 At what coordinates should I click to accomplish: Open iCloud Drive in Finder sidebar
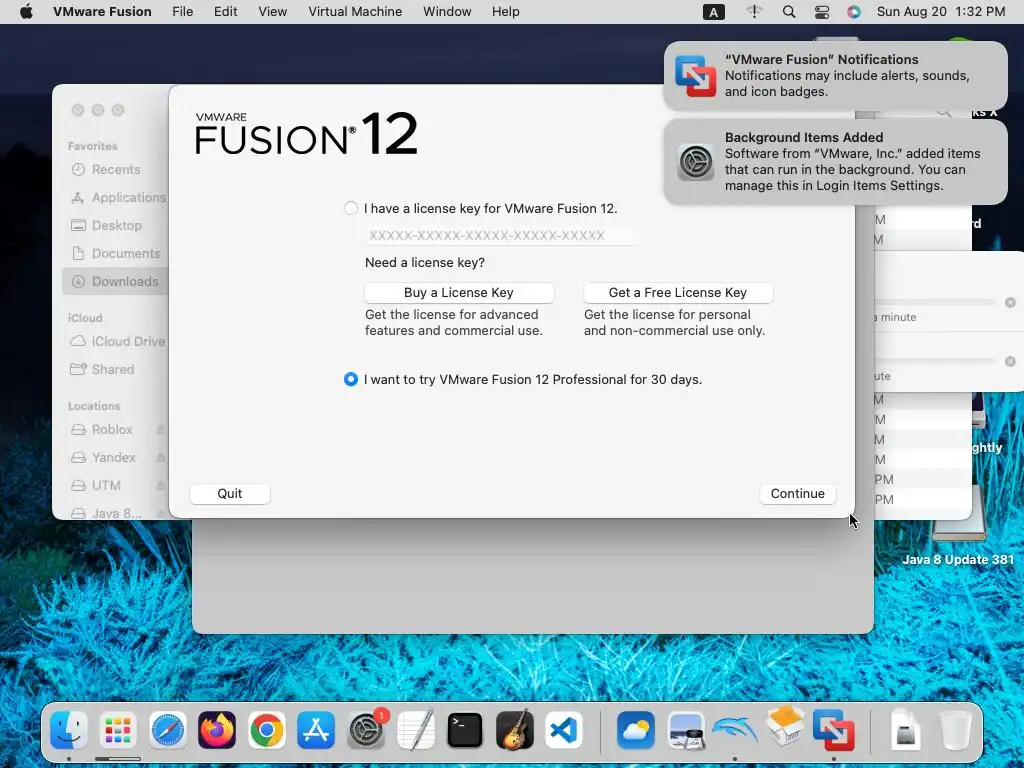coord(118,342)
